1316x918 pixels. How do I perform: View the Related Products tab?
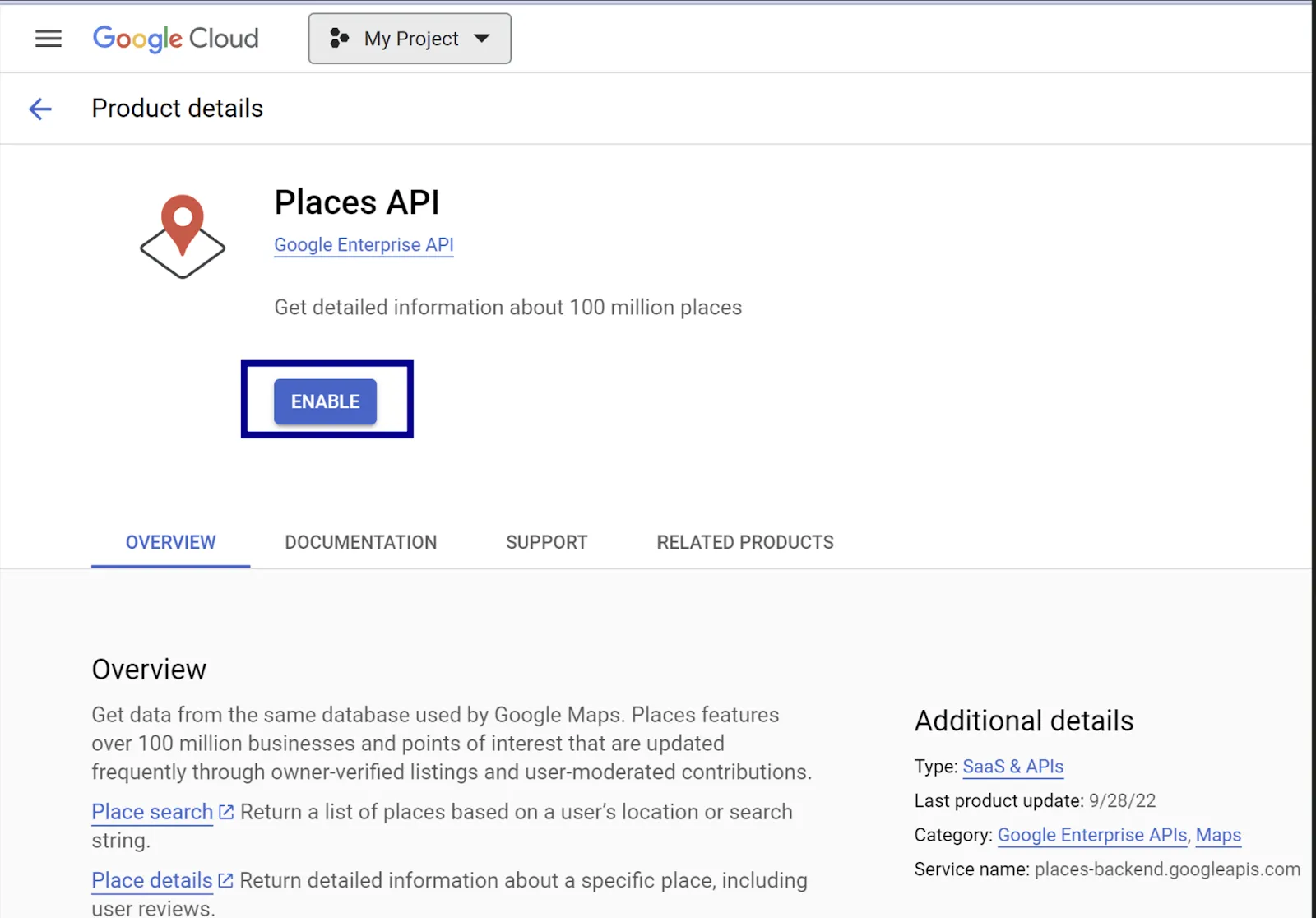pos(745,542)
